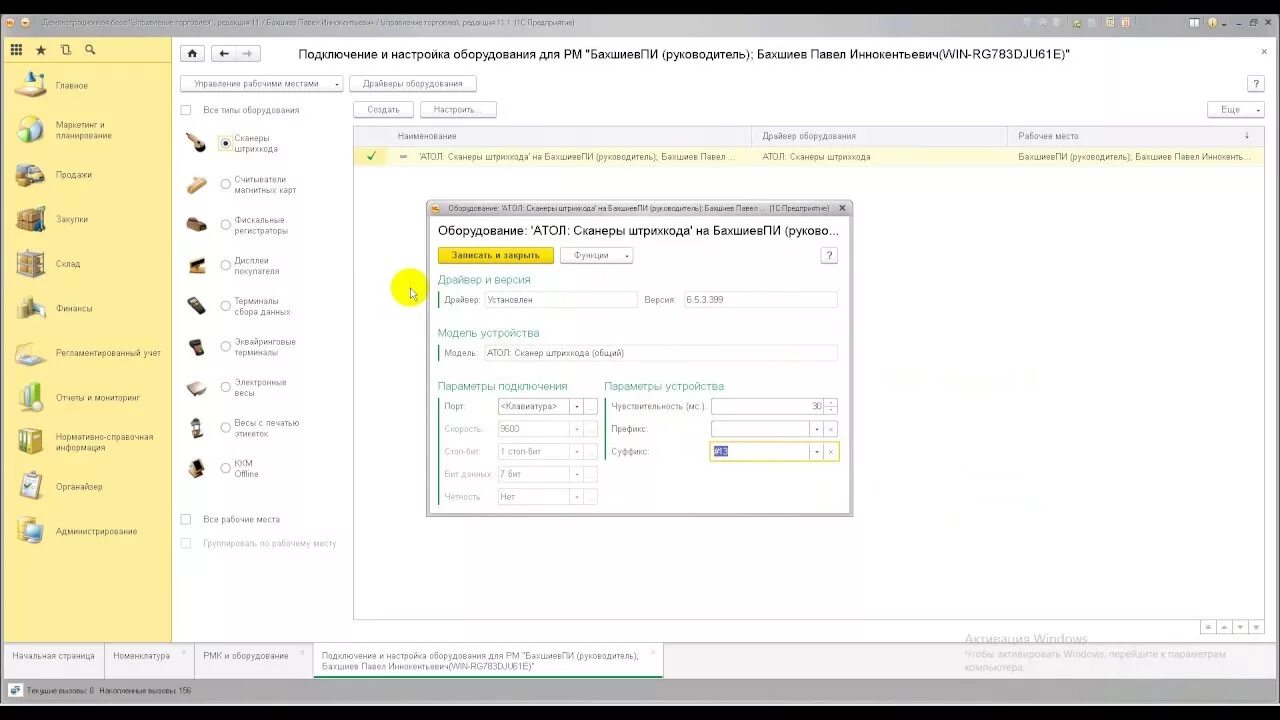The height and width of the screenshot is (720, 1280).
Task: Select Терминалы сбора данных radio button
Action: (x=226, y=306)
